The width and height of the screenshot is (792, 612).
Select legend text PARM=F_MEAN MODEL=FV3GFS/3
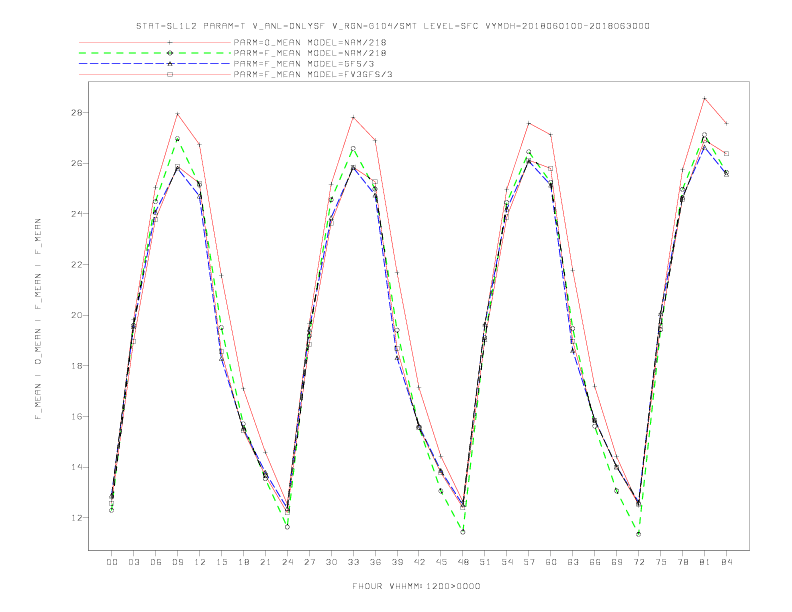[313, 74]
